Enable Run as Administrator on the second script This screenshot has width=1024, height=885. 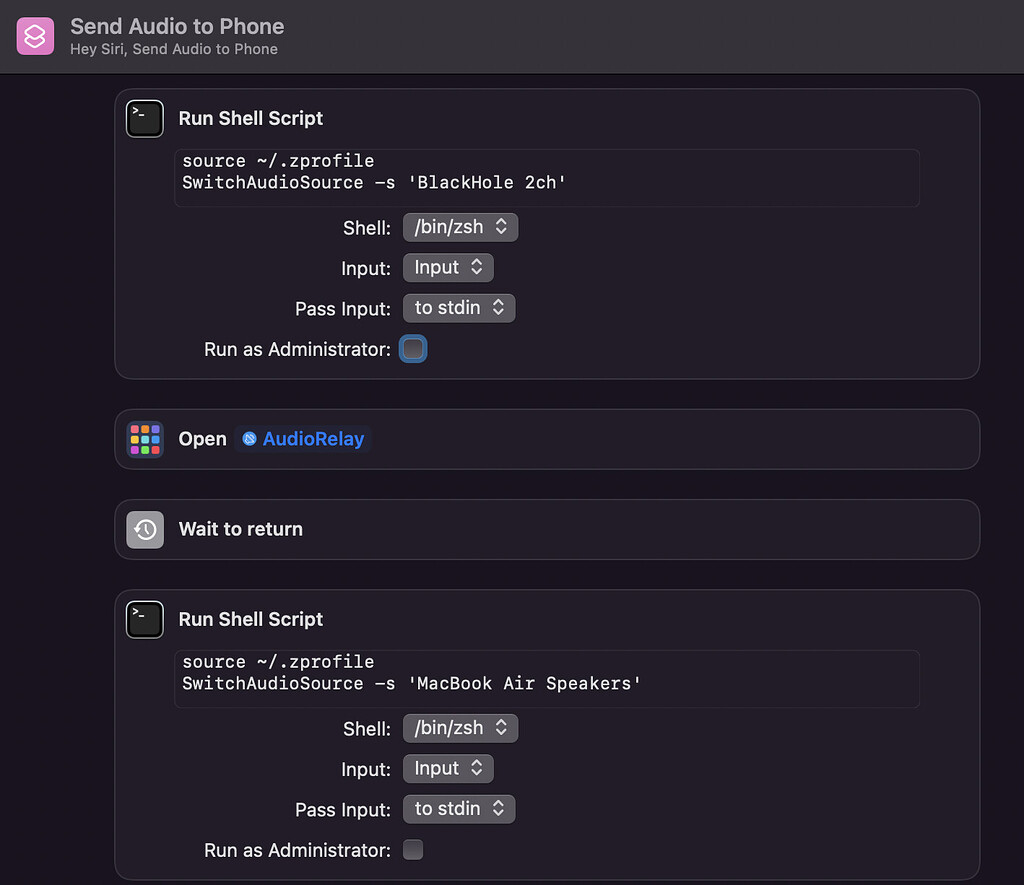pyautogui.click(x=413, y=849)
